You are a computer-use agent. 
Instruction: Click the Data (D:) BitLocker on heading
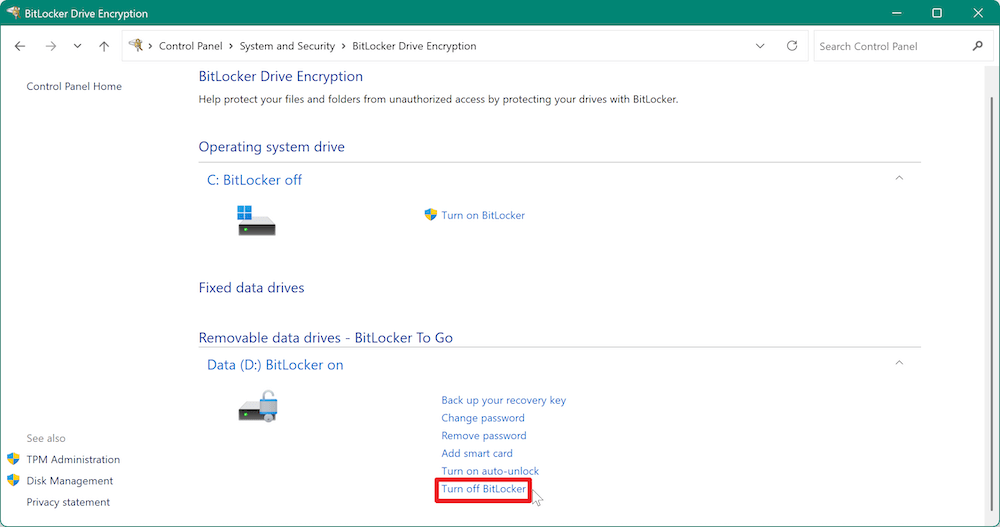coord(275,365)
